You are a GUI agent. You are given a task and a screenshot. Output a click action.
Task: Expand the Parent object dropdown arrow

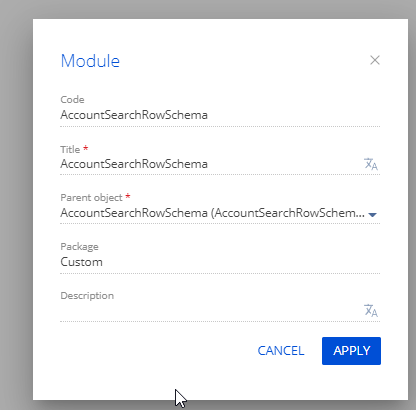coord(373,215)
